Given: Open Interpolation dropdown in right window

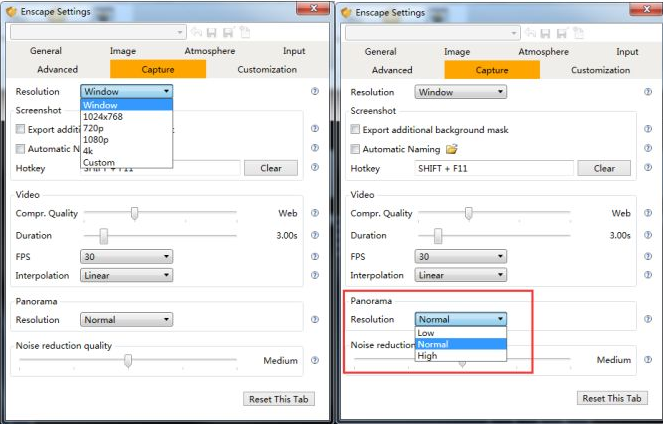Looking at the screenshot, I should pyautogui.click(x=460, y=275).
